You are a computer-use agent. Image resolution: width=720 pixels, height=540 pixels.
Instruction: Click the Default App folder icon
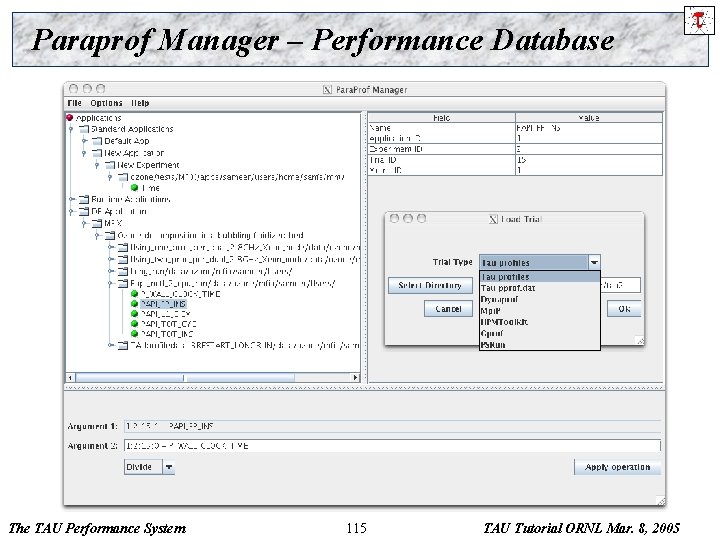coord(97,141)
